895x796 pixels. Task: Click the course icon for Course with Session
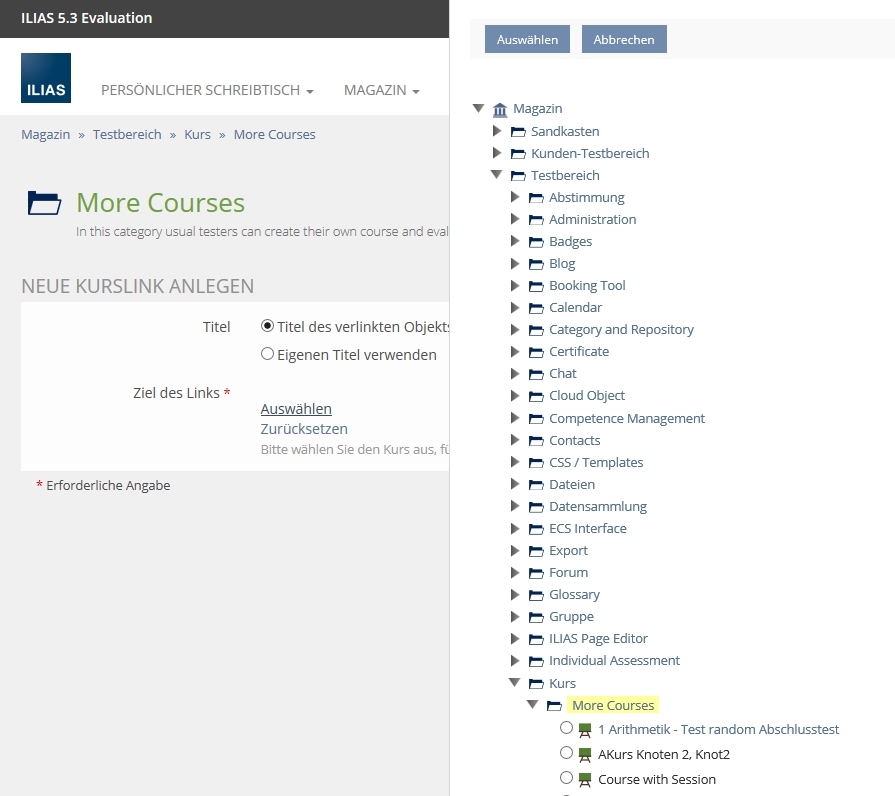[x=585, y=780]
